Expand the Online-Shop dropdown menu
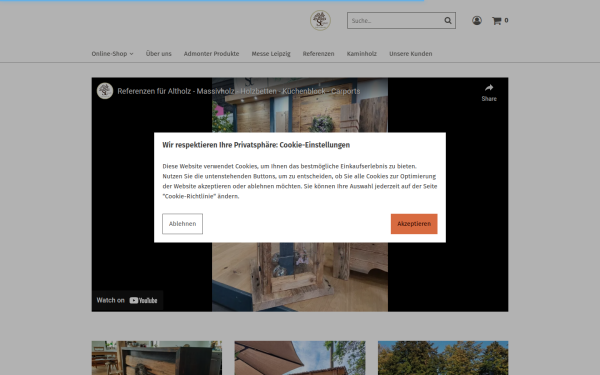Image resolution: width=600 pixels, height=375 pixels. 112,54
